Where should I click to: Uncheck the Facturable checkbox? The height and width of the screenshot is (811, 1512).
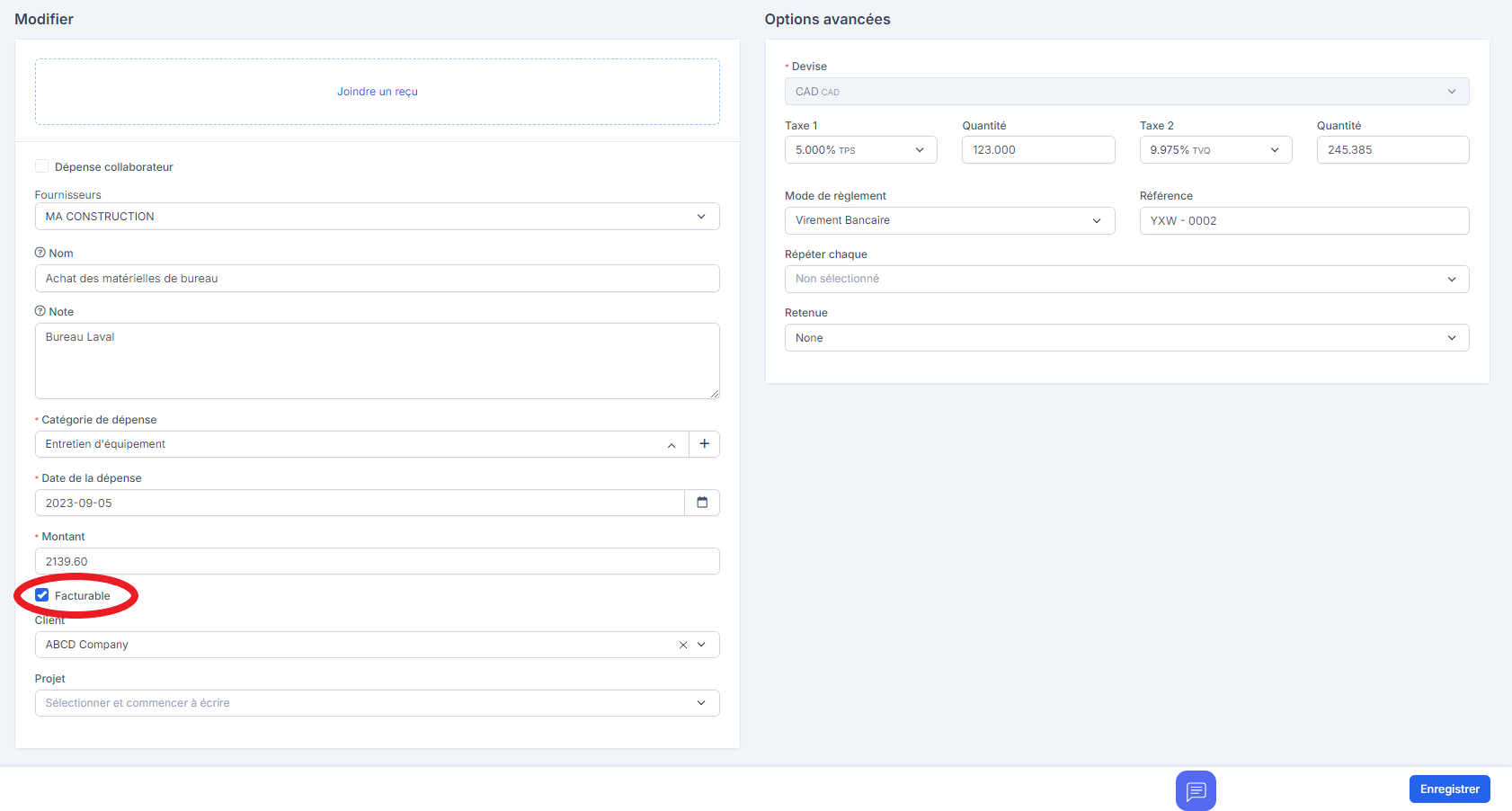(41, 595)
